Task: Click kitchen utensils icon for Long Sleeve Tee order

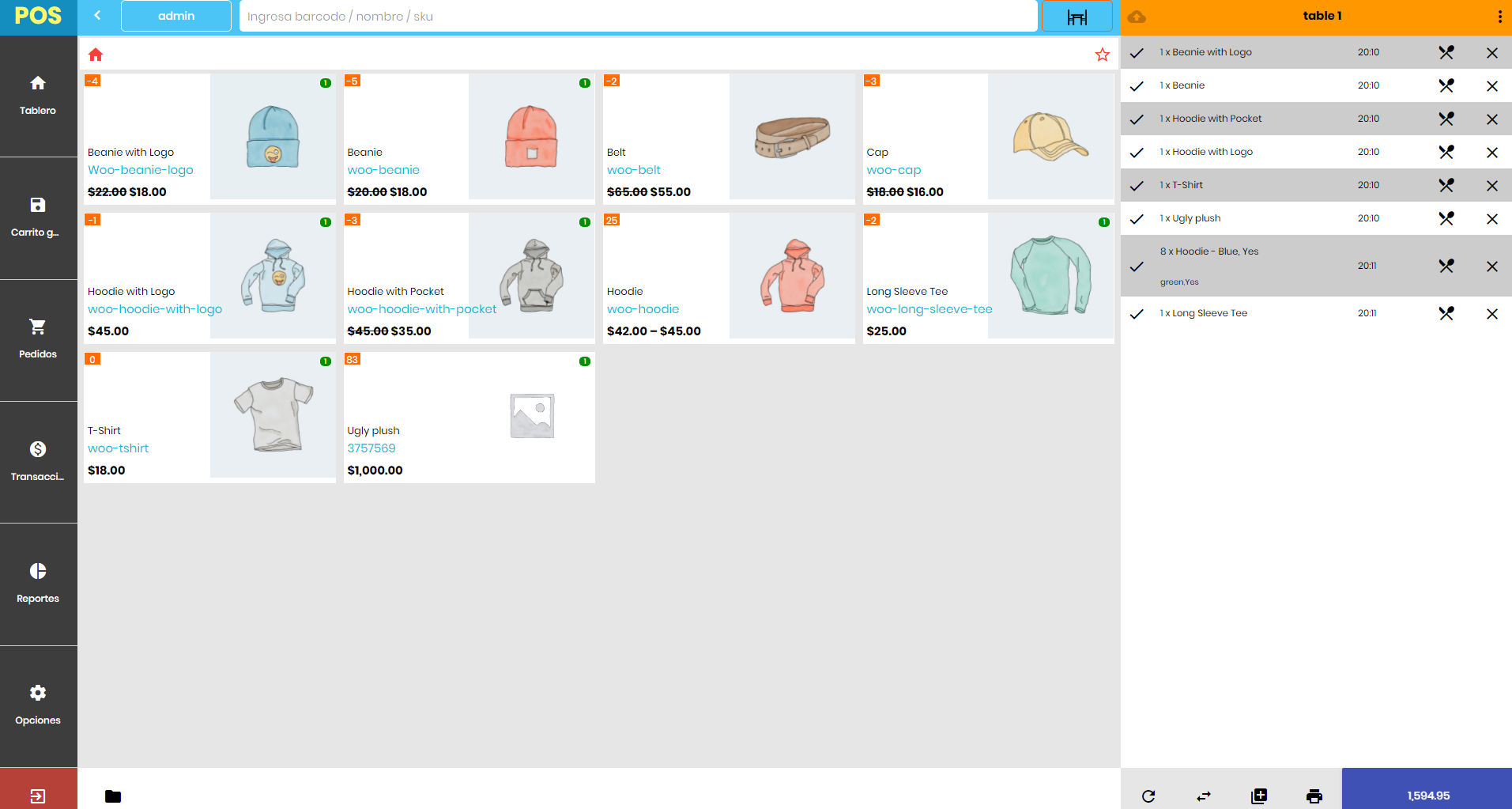Action: 1446,314
